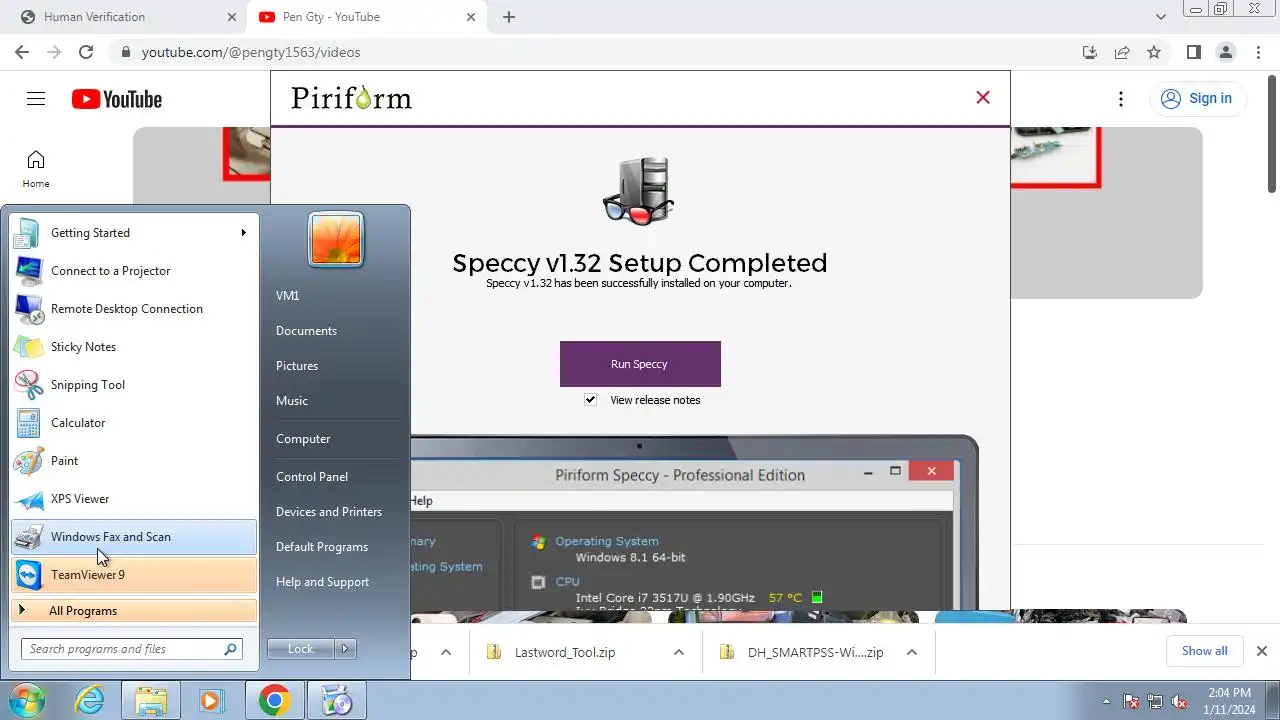Image resolution: width=1280 pixels, height=720 pixels.
Task: Click the Lock button
Action: (x=301, y=649)
